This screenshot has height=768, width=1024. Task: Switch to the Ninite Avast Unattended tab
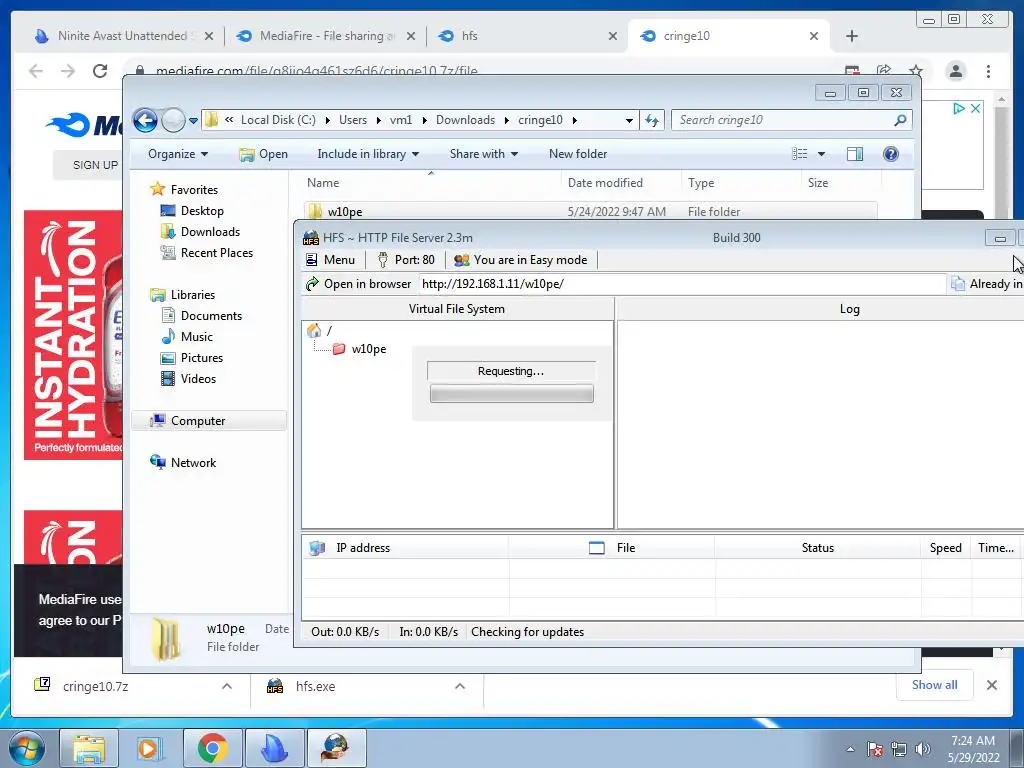[x=123, y=36]
